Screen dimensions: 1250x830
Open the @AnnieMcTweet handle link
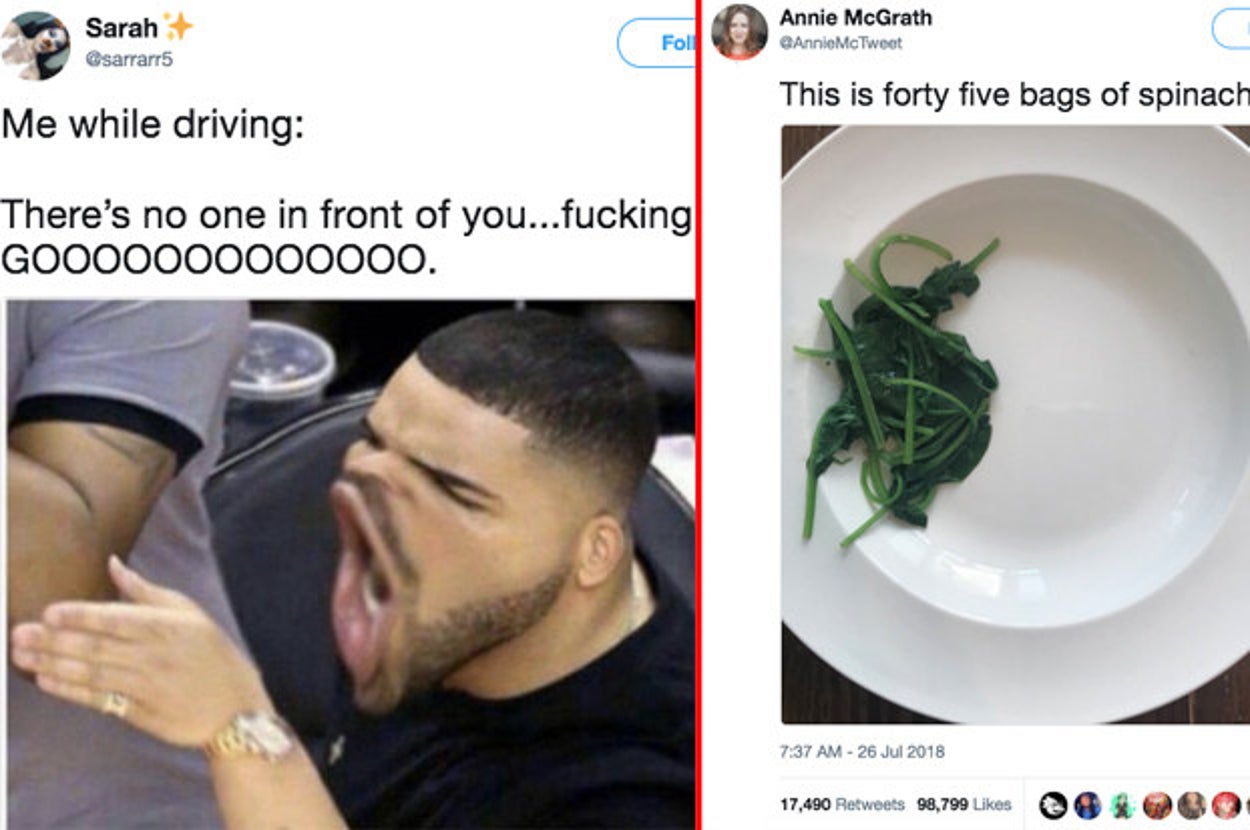coord(840,43)
